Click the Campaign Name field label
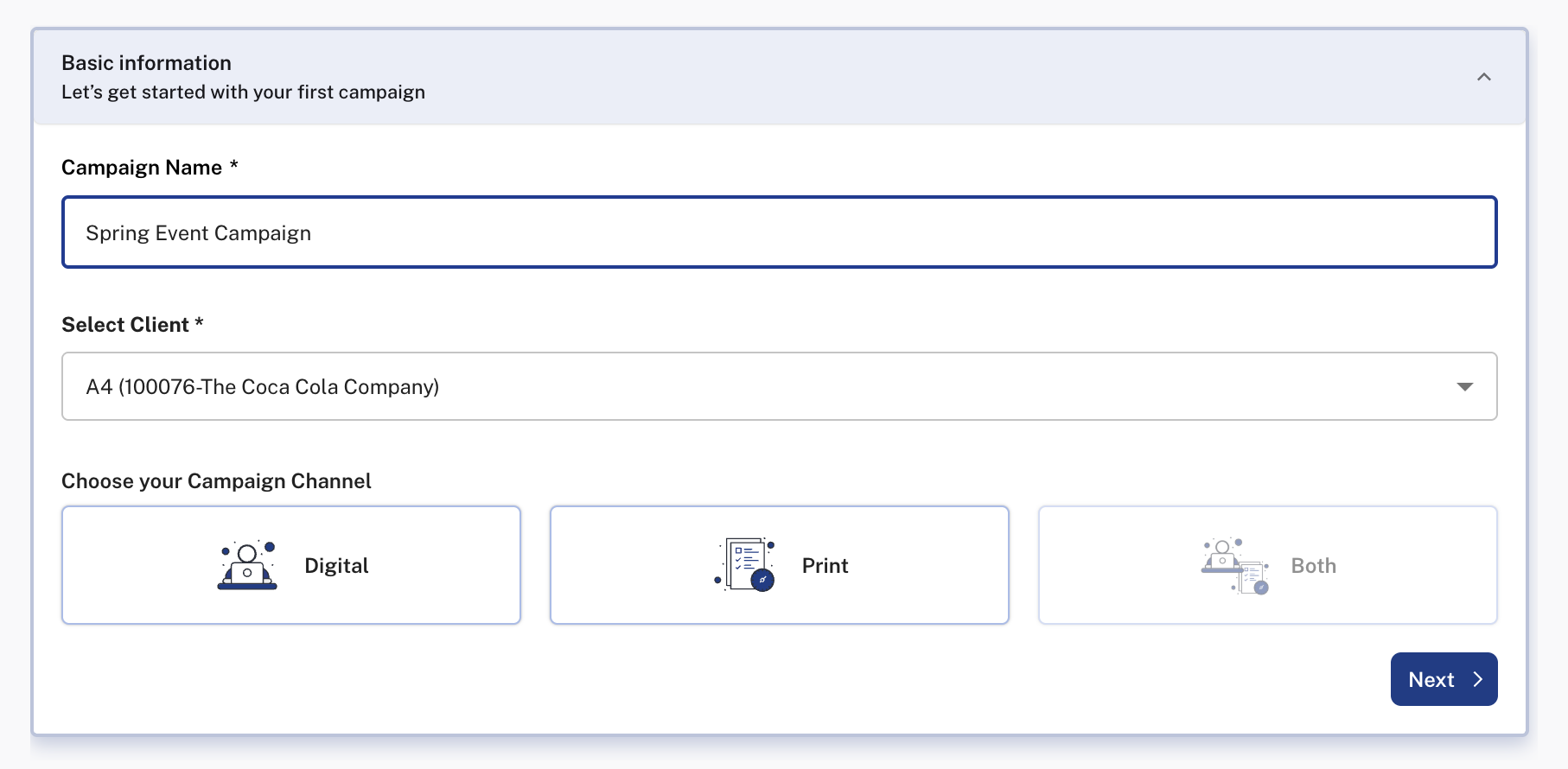The height and width of the screenshot is (769, 1568). [x=142, y=168]
